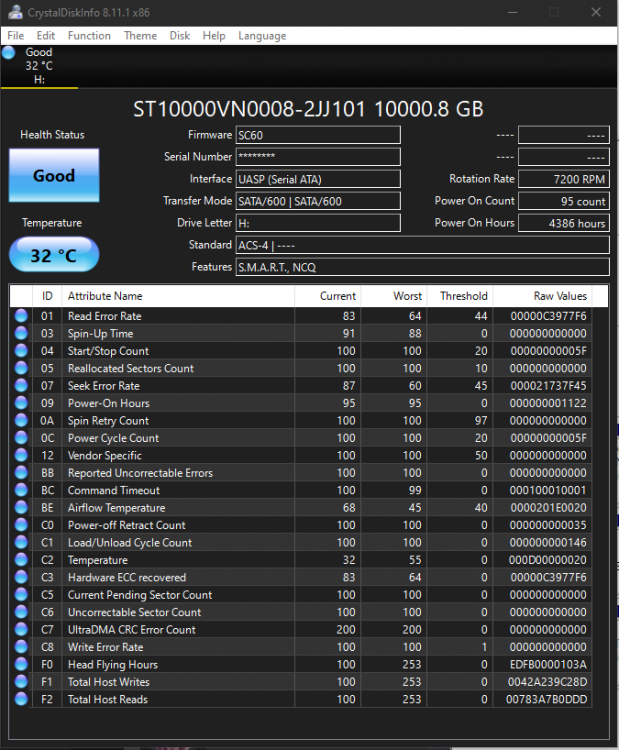Viewport: 619px width, 750px height.
Task: Click status orb for Spin-Up Time
Action: [x=21, y=333]
